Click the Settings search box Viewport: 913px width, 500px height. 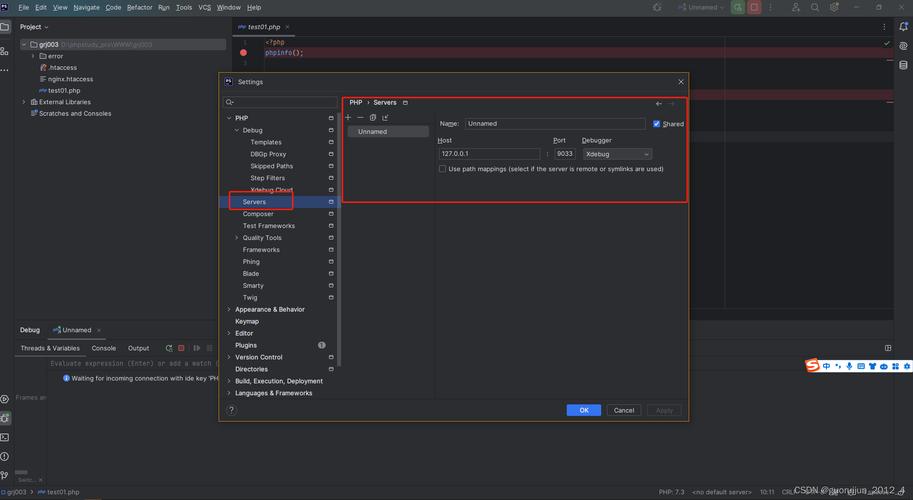pos(280,102)
